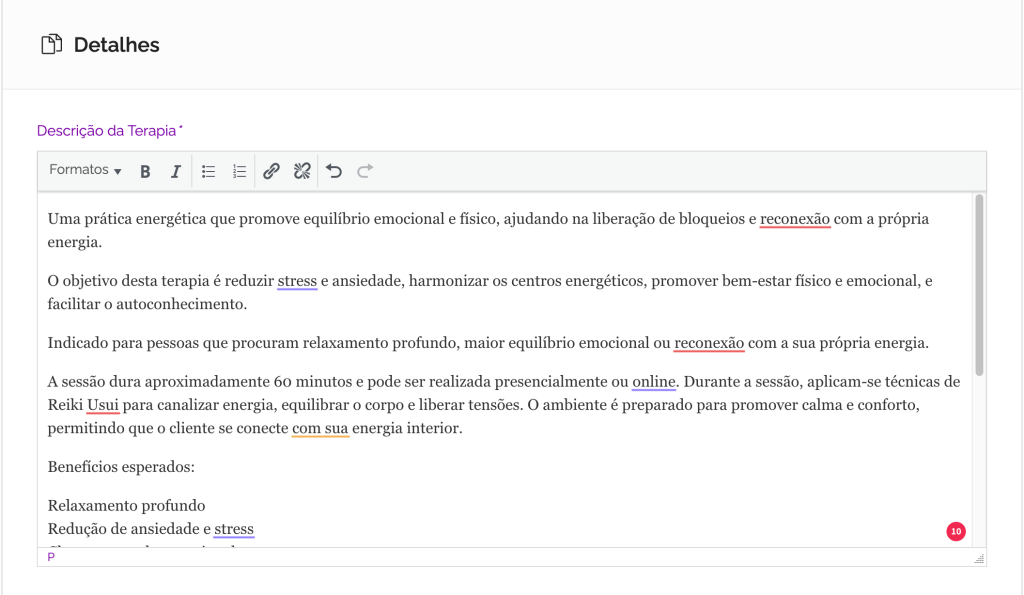Open the Formatos dropdown
Screen dimensions: 1024x595
(85, 170)
